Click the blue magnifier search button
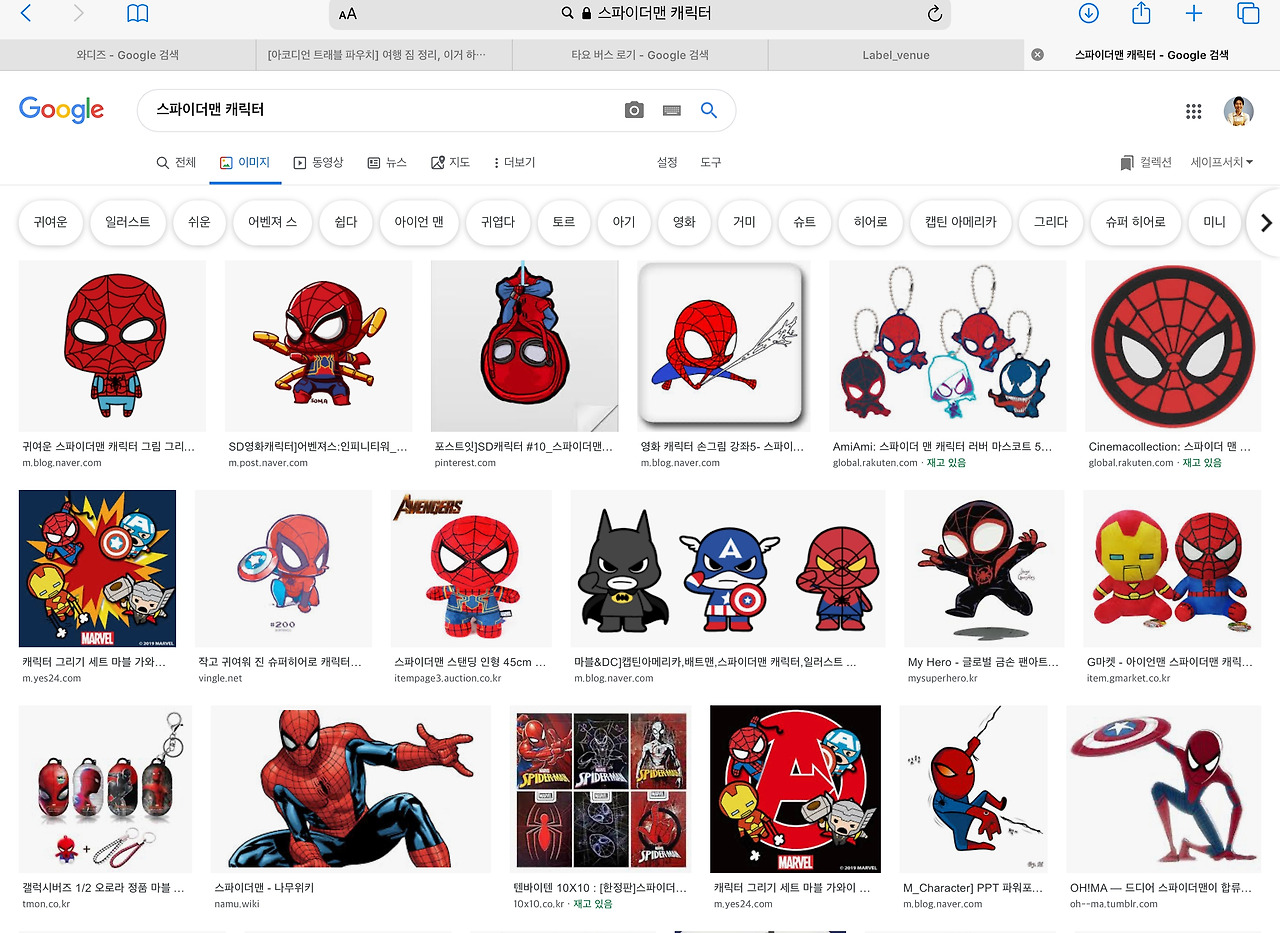 click(709, 110)
